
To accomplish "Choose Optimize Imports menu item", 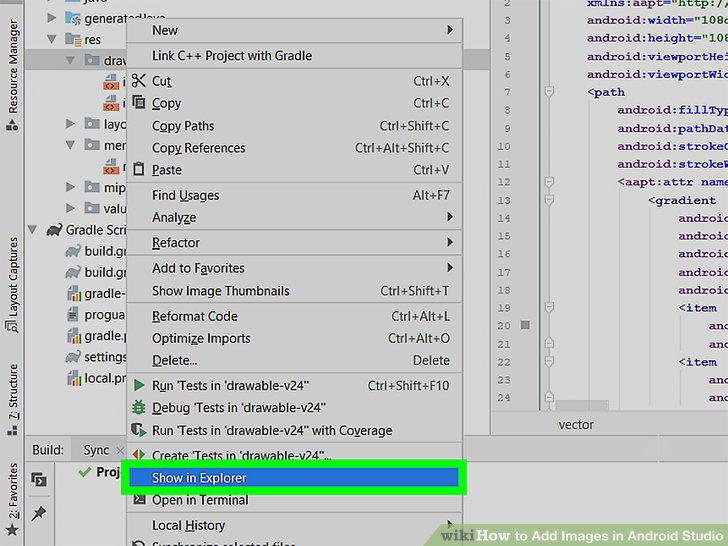I will tap(293, 338).
